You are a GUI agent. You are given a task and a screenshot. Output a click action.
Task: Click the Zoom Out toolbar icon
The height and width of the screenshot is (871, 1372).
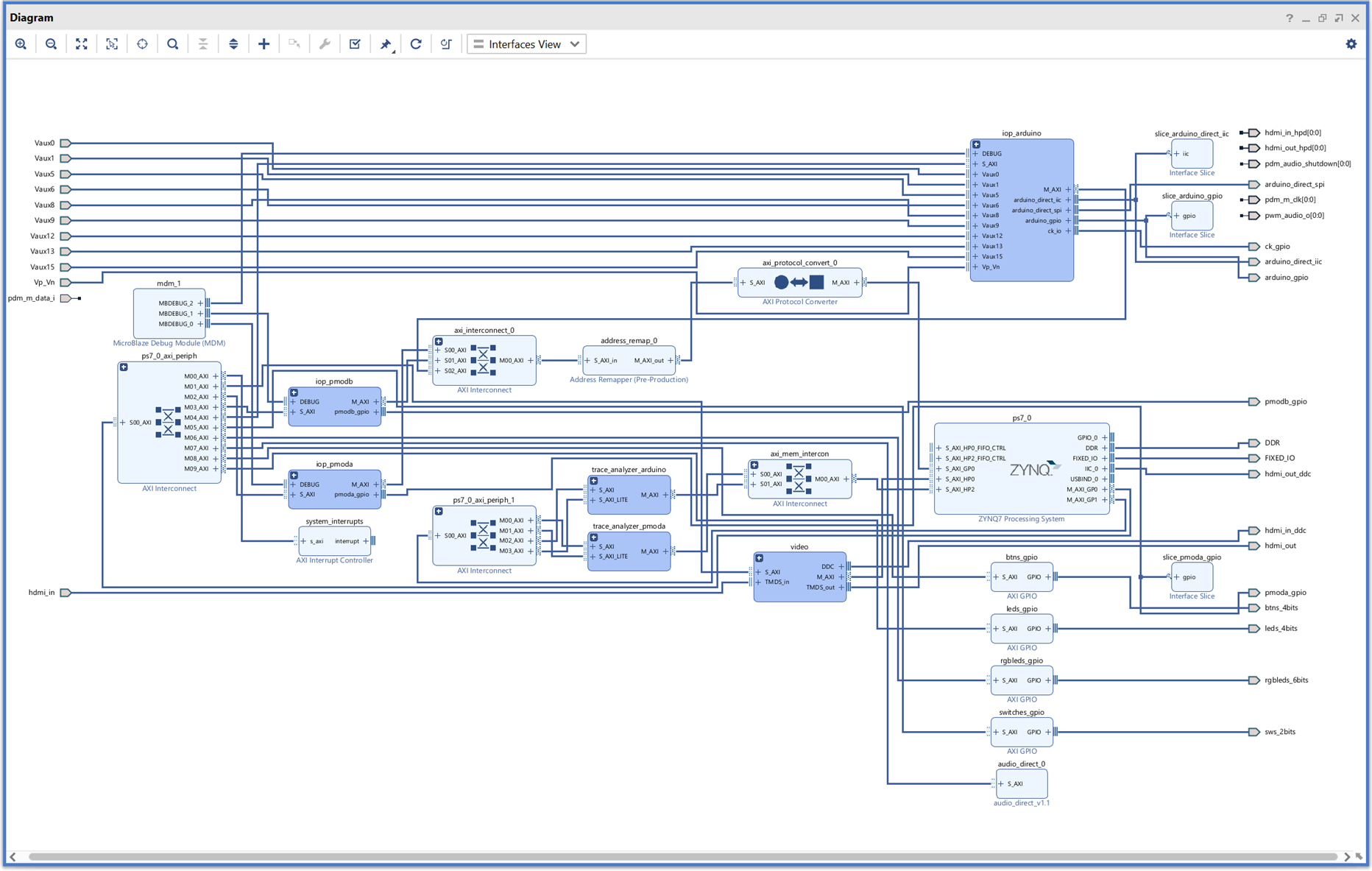click(51, 44)
